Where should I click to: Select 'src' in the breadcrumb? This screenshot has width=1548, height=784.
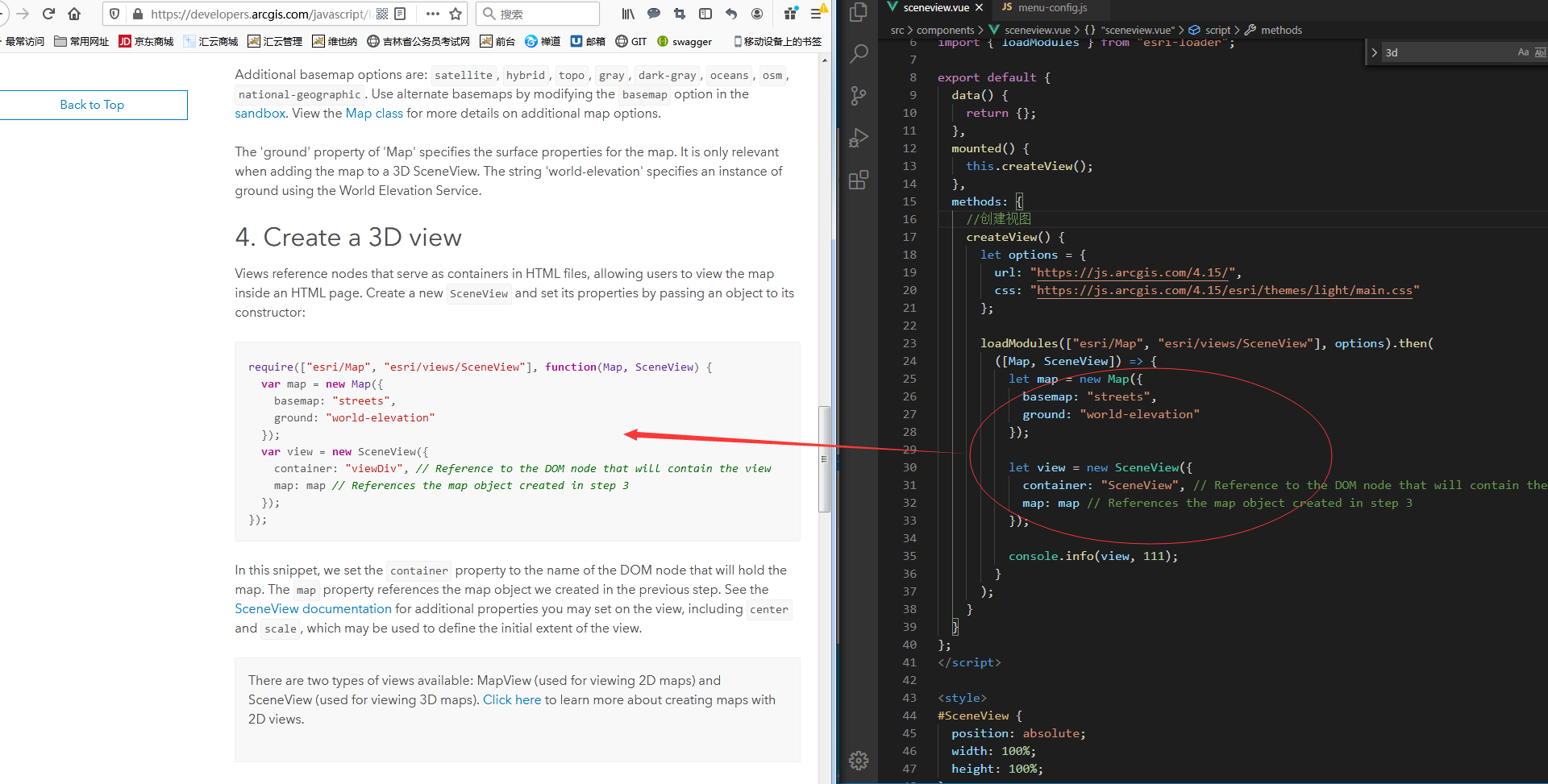897,30
